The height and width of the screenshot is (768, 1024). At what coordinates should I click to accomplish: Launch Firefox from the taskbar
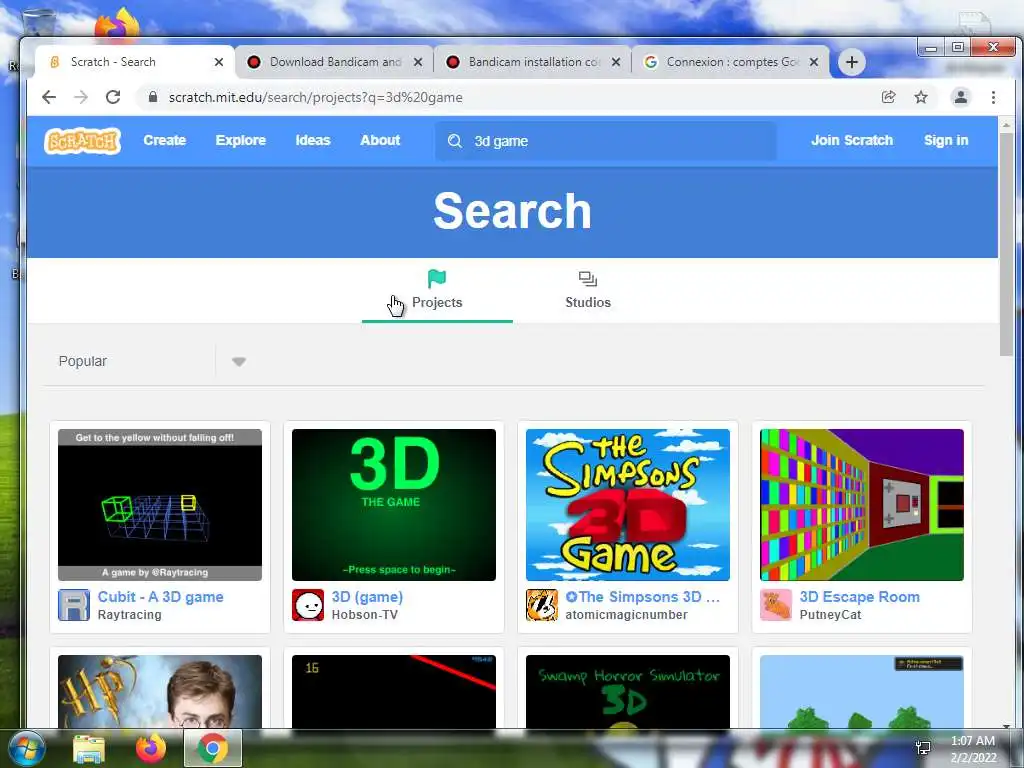coord(151,748)
